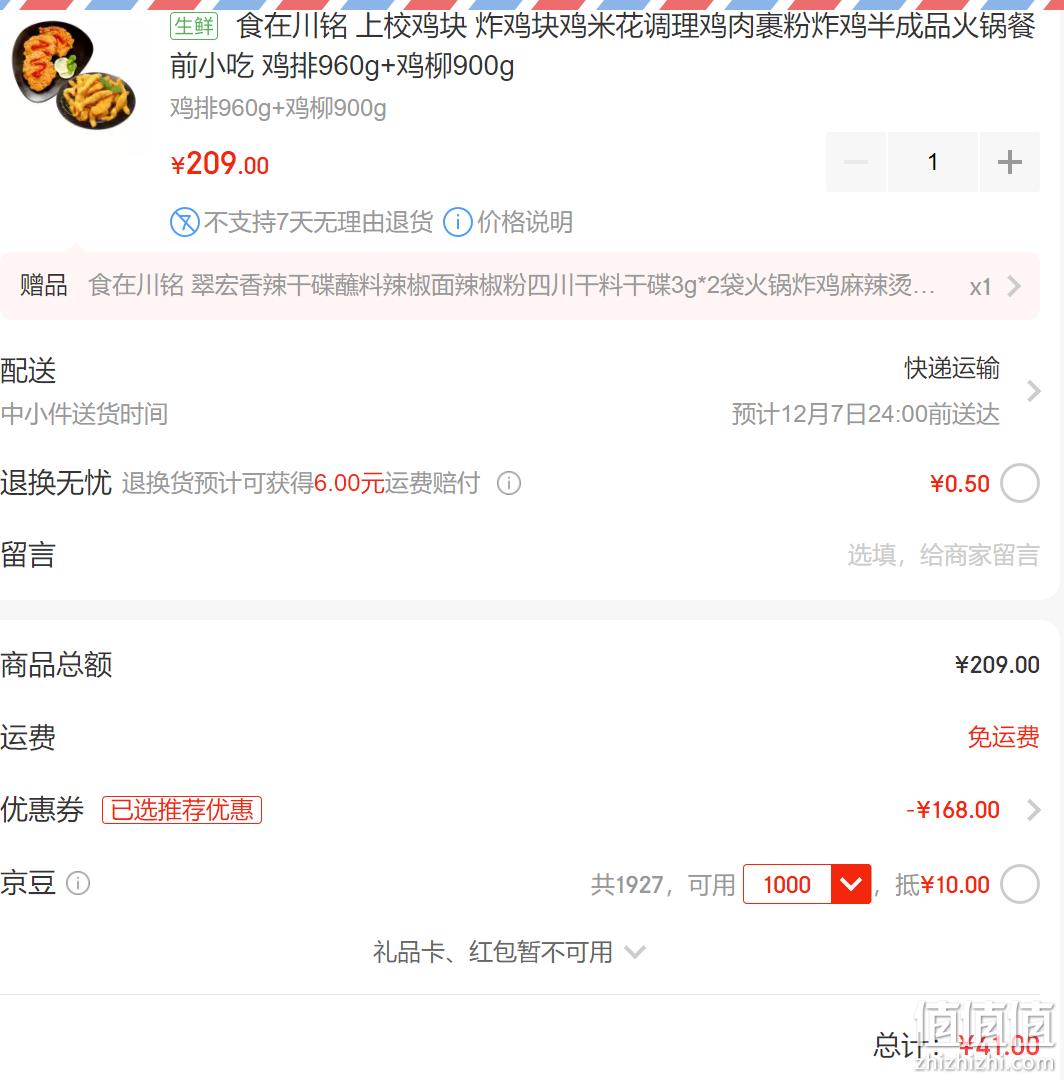Open the product title 食在川铭 上校鸡块
The image size is (1064, 1080).
tap(603, 46)
